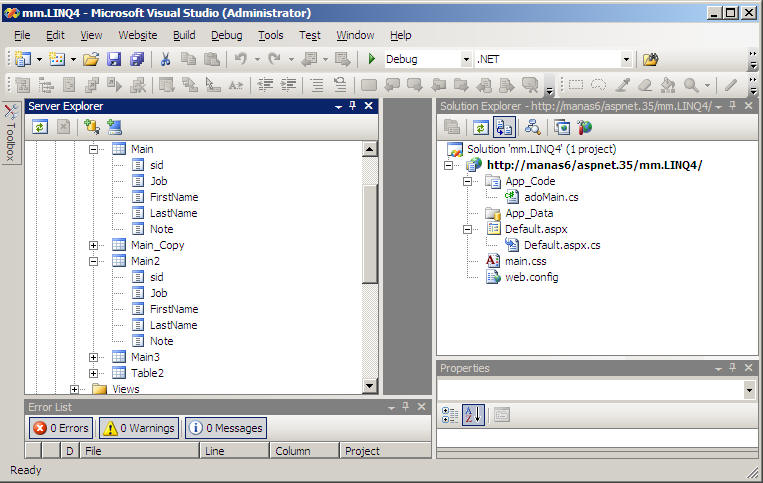Image resolution: width=763 pixels, height=483 pixels.
Task: Sort Error List by File column
Action: 140,451
